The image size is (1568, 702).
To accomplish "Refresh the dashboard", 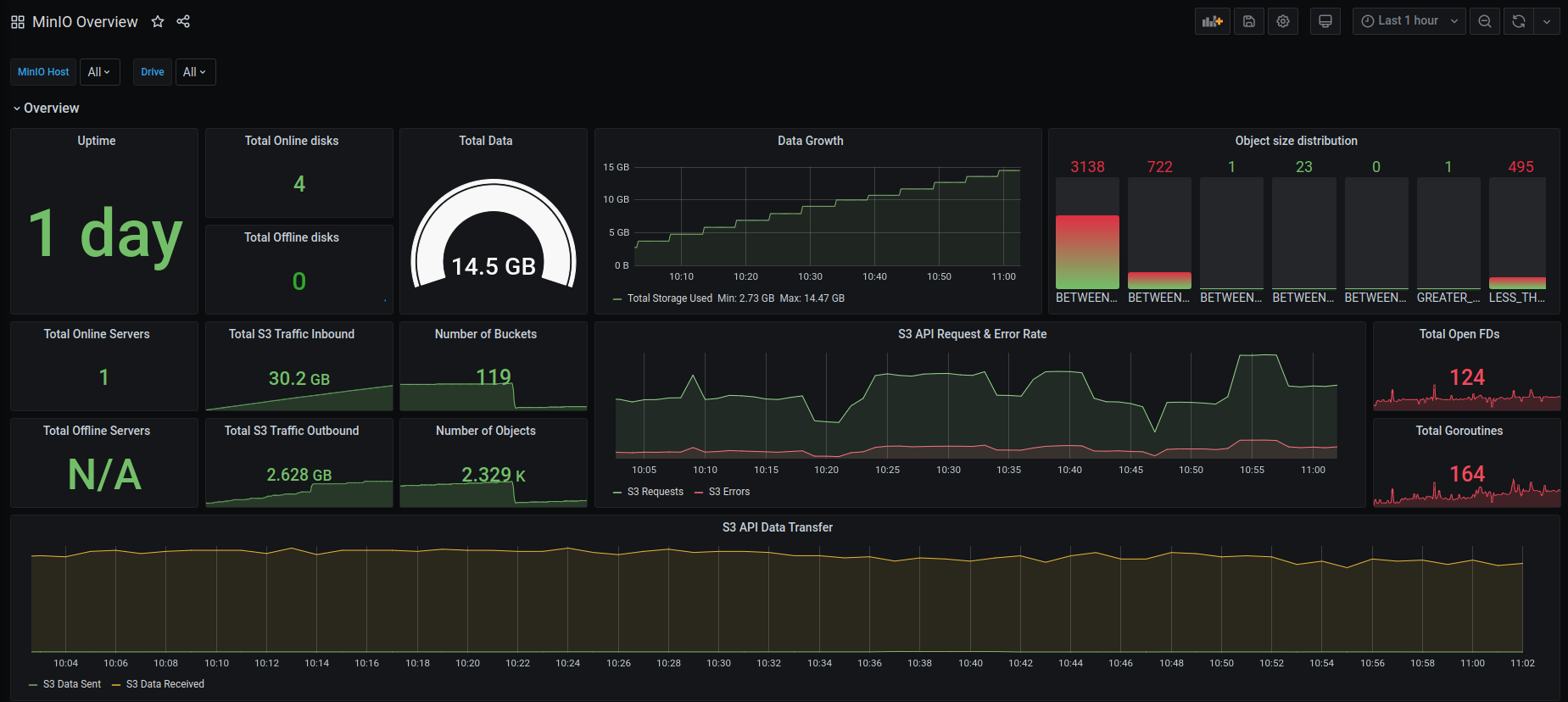I will [x=1518, y=21].
